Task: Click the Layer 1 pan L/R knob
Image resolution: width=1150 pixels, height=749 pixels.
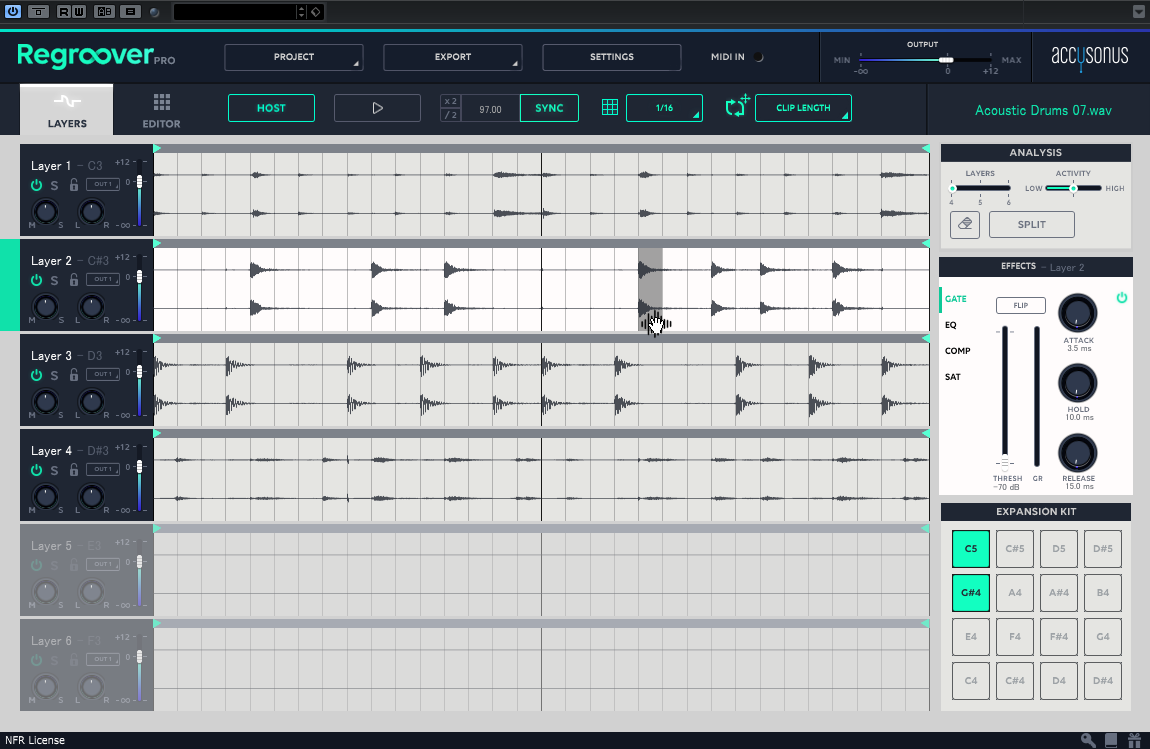Action: pos(91,212)
